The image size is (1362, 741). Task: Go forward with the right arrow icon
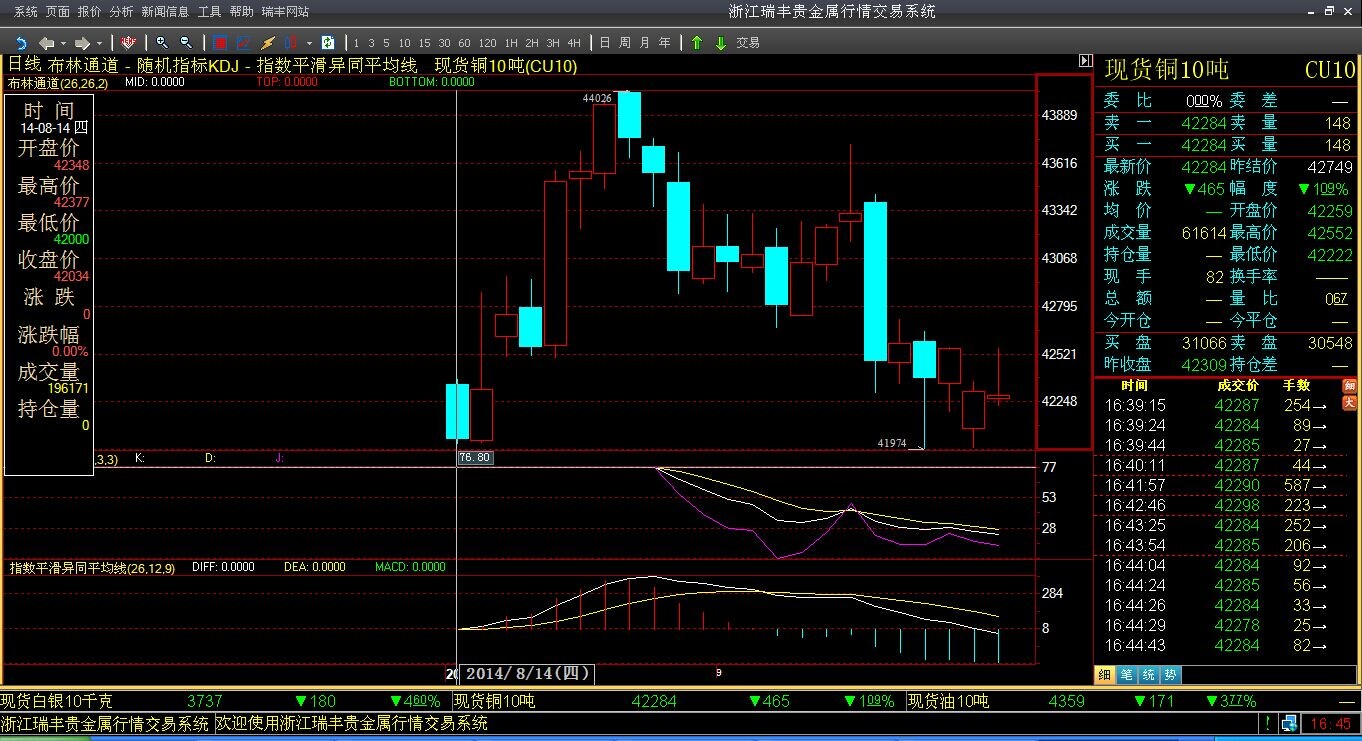click(83, 43)
